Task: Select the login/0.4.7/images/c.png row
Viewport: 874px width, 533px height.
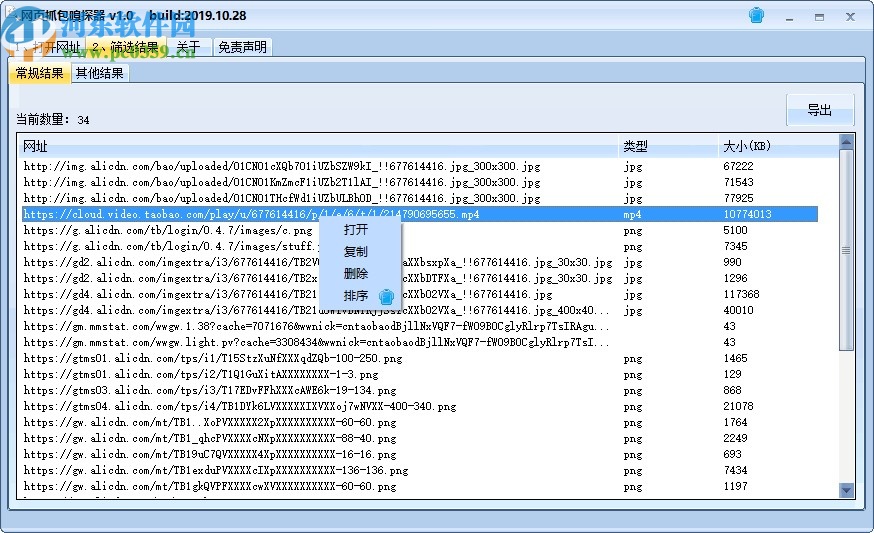Action: pyautogui.click(x=420, y=230)
